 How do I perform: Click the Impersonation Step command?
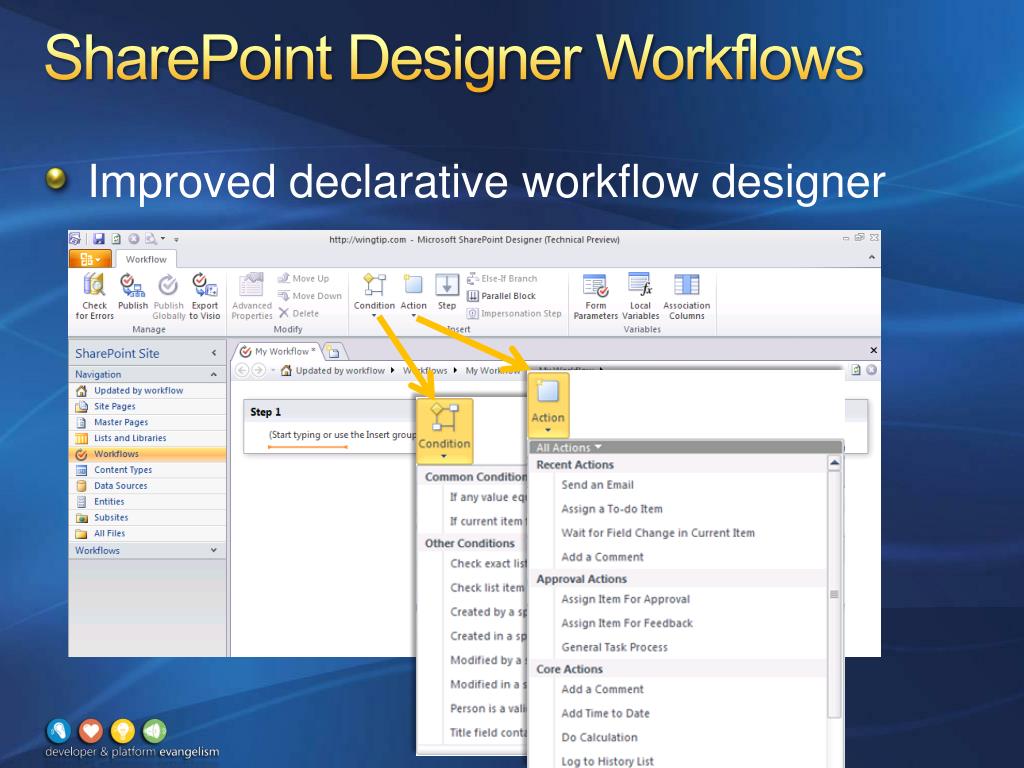[514, 313]
